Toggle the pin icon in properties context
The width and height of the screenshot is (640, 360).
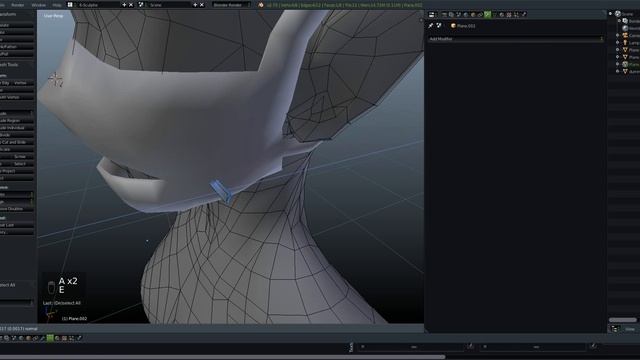(431, 25)
